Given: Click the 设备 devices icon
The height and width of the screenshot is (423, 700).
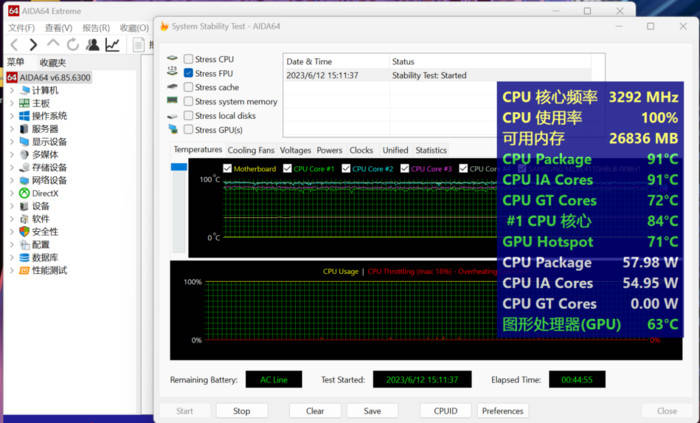Looking at the screenshot, I should [25, 206].
